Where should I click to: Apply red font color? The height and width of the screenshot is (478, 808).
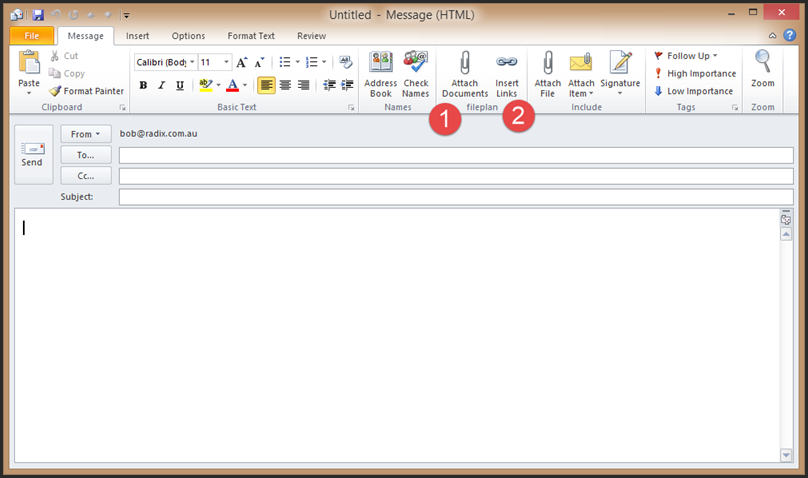click(x=232, y=85)
